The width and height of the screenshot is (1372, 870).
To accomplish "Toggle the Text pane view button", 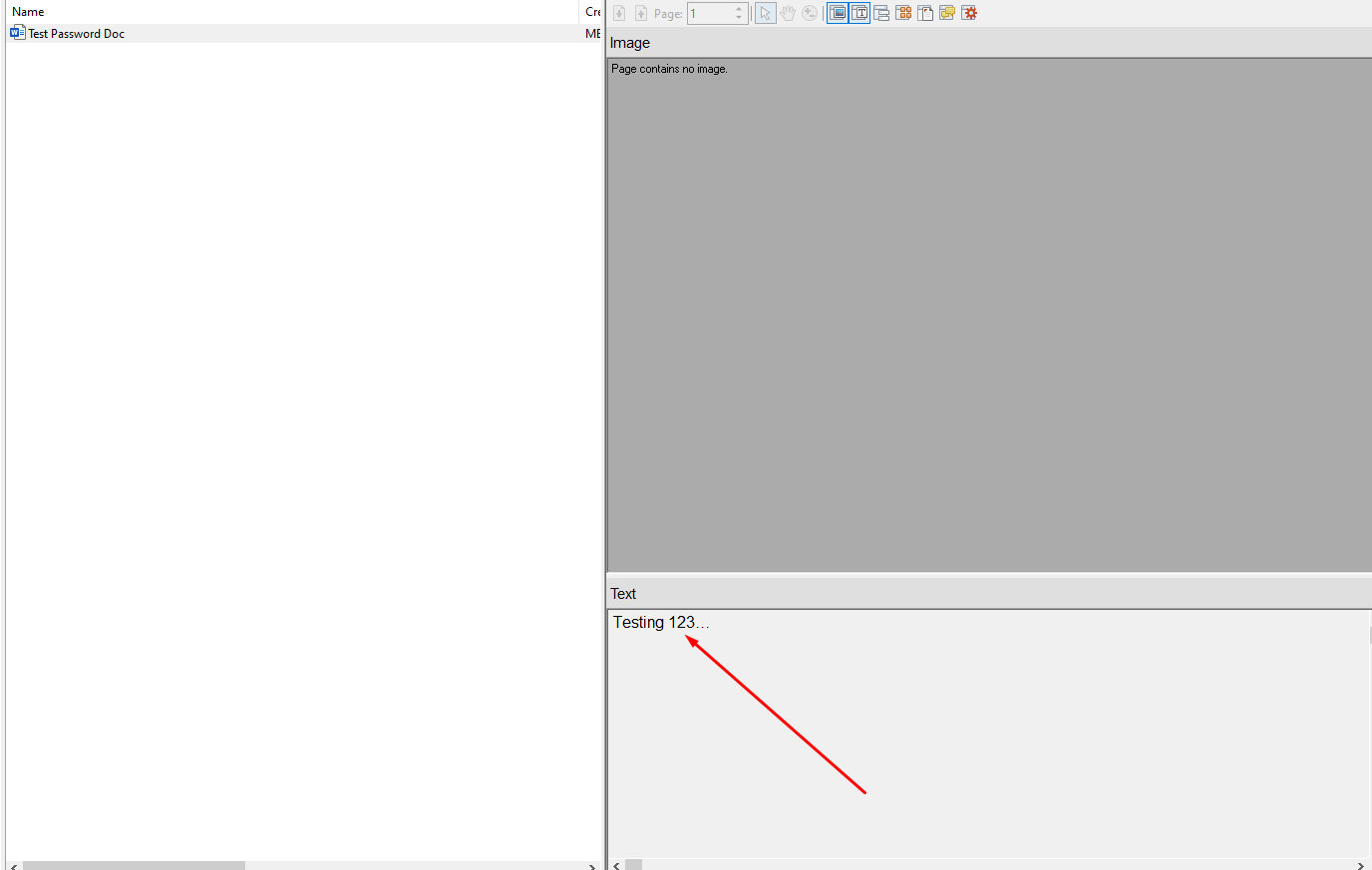I will pyautogui.click(x=859, y=13).
